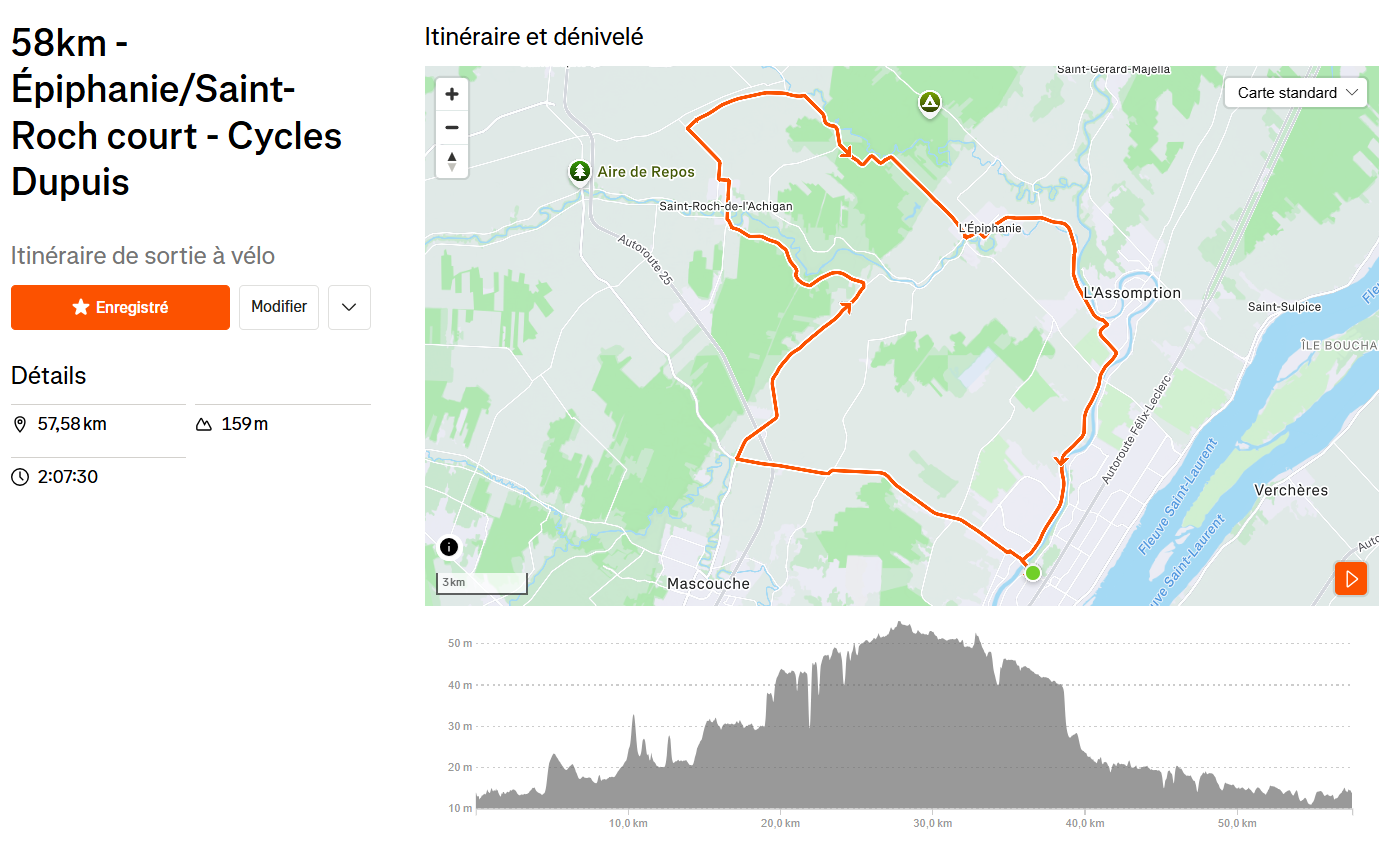The height and width of the screenshot is (858, 1389).
Task: Open the map info attribution icon
Action: pos(449,547)
